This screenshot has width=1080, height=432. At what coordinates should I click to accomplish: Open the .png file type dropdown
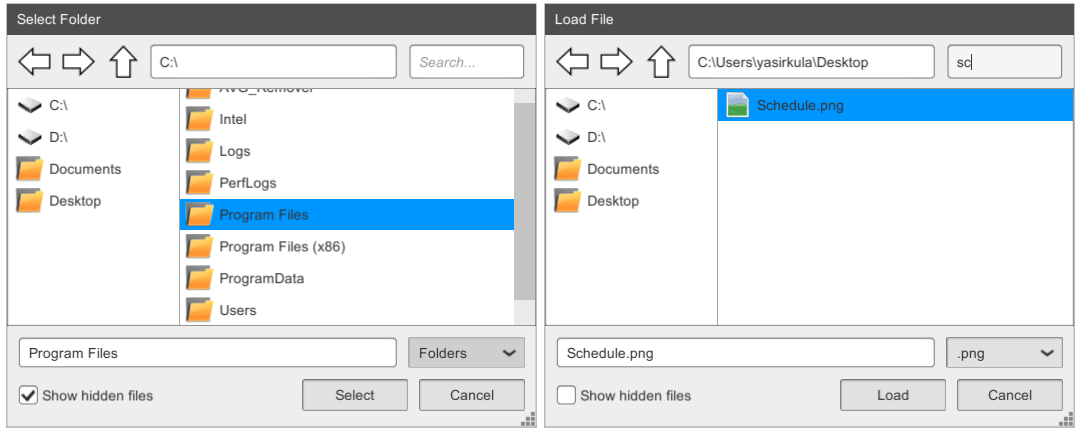[x=1004, y=353]
